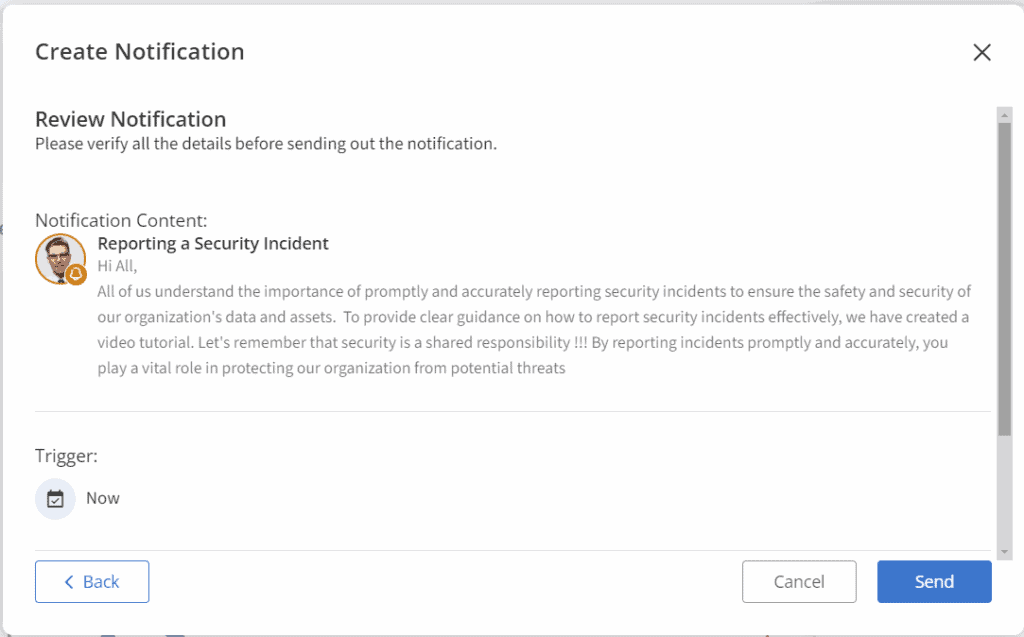Click the "Notification Content:" label
Screen dimensions: 1024x637
point(121,220)
